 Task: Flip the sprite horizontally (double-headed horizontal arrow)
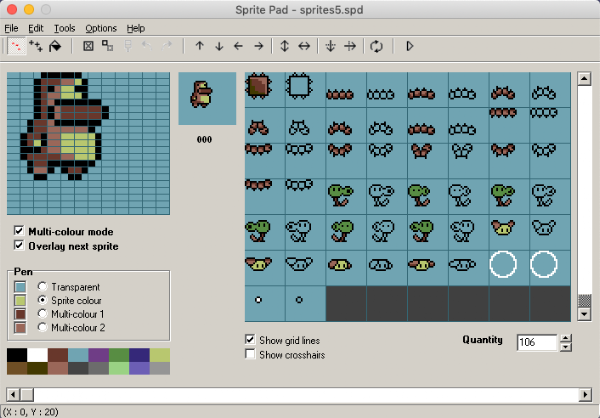pos(304,46)
